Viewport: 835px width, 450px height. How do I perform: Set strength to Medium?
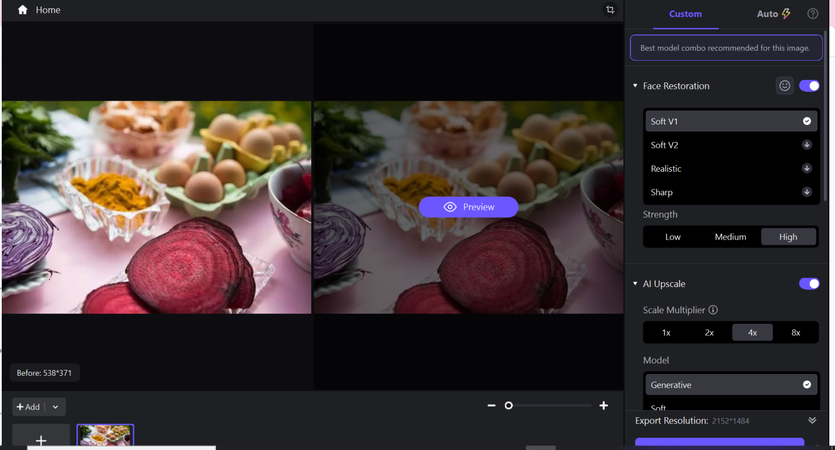point(730,237)
